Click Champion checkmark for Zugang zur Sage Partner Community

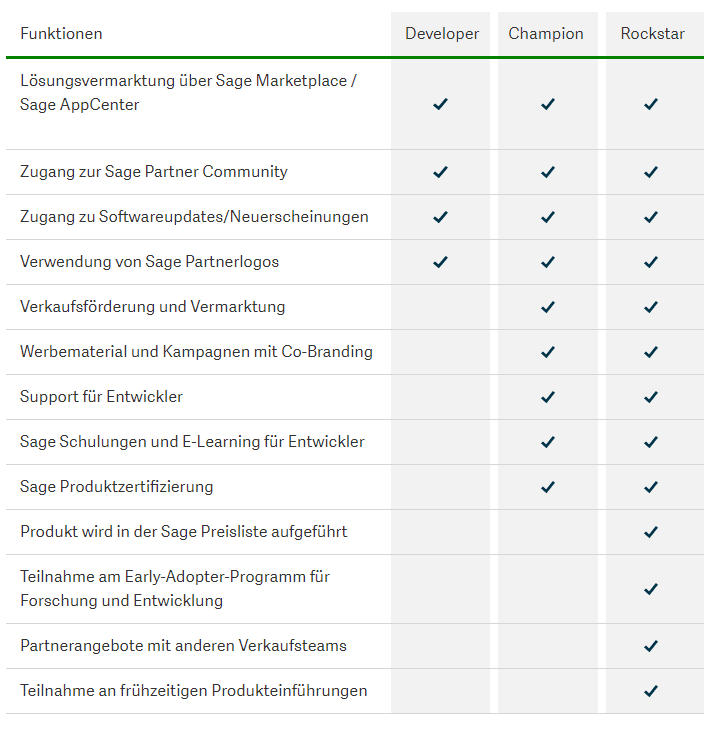(x=548, y=172)
